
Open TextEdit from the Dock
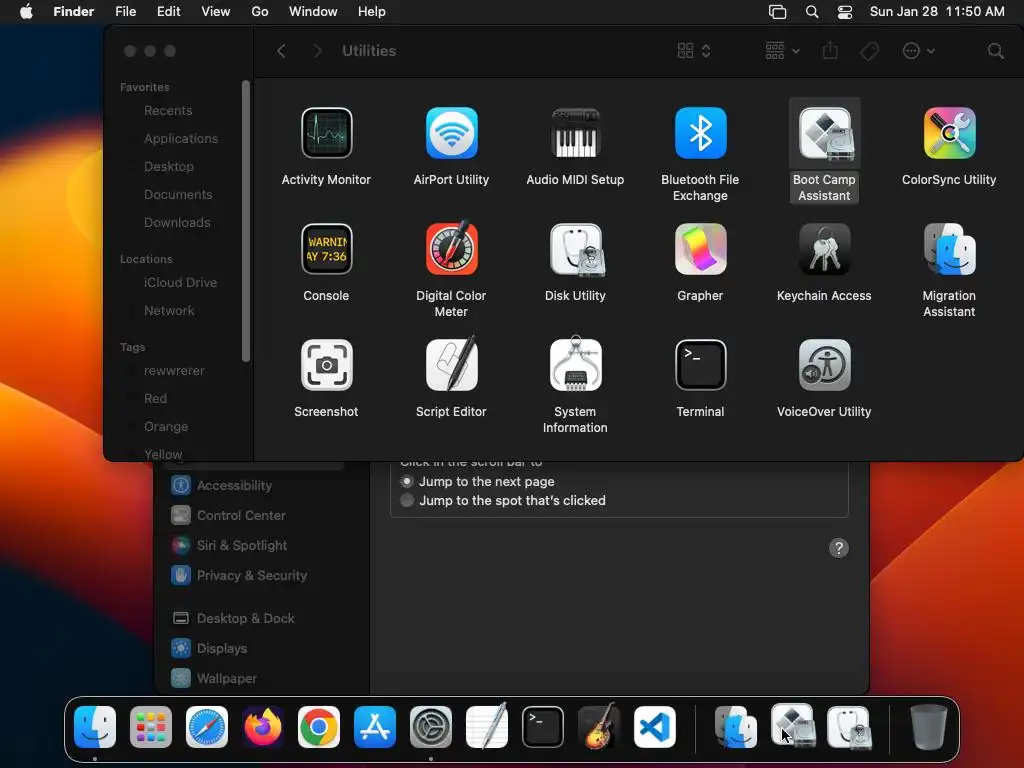pos(487,726)
